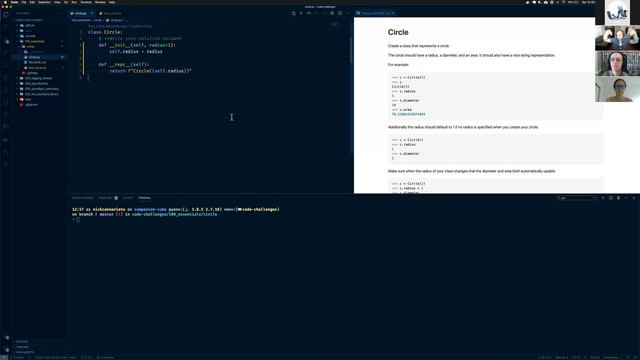Click the Circle heading in README preview
The image size is (640, 360).
point(398,32)
